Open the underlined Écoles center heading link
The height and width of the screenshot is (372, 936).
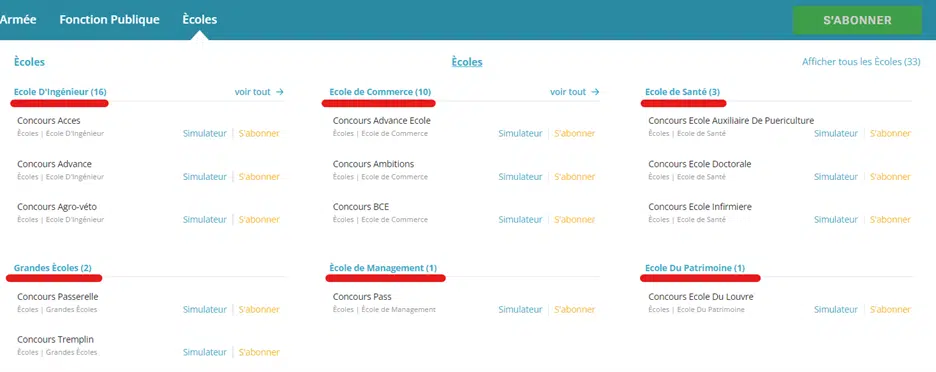pos(467,62)
